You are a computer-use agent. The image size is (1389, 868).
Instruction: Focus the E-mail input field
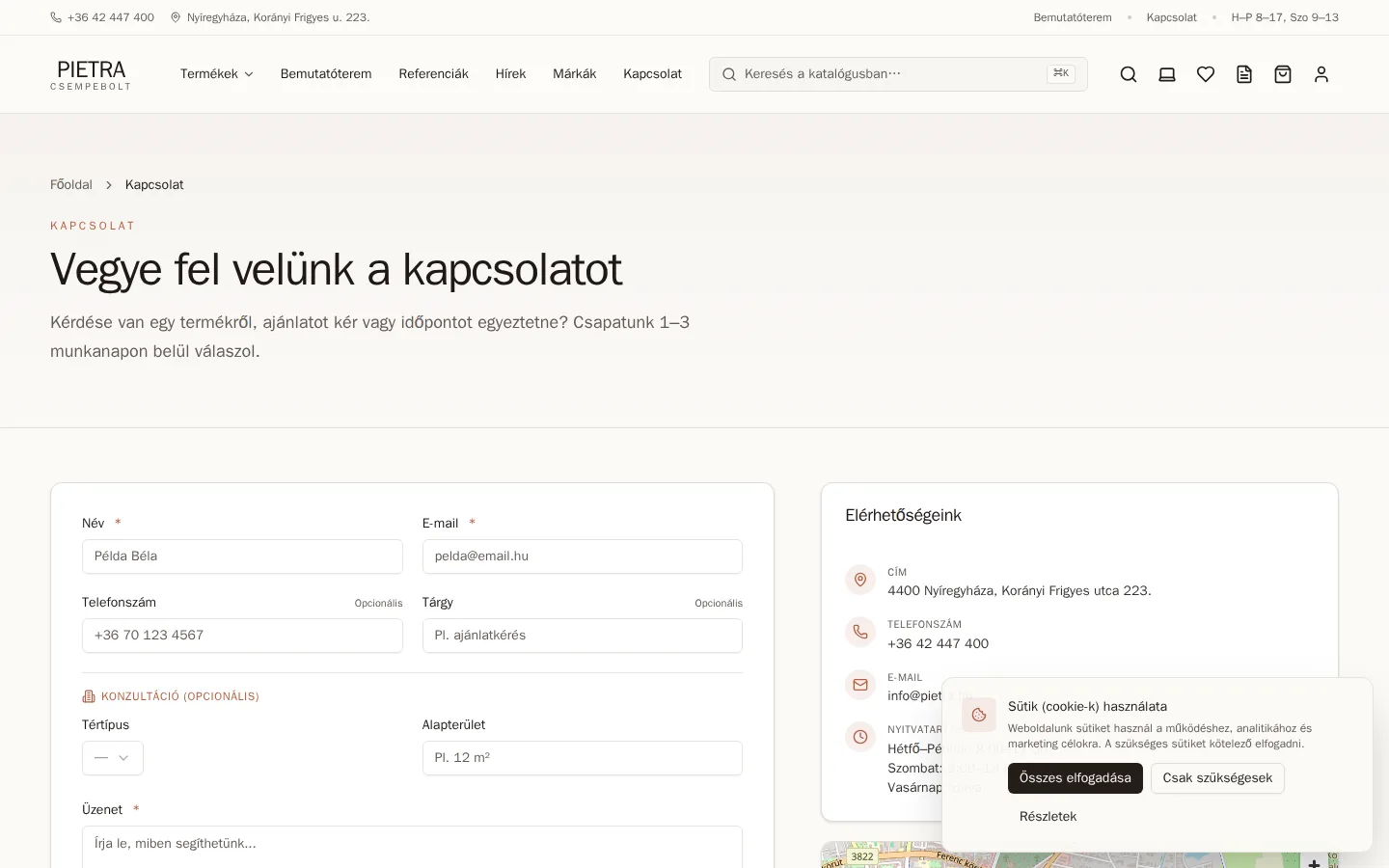583,556
